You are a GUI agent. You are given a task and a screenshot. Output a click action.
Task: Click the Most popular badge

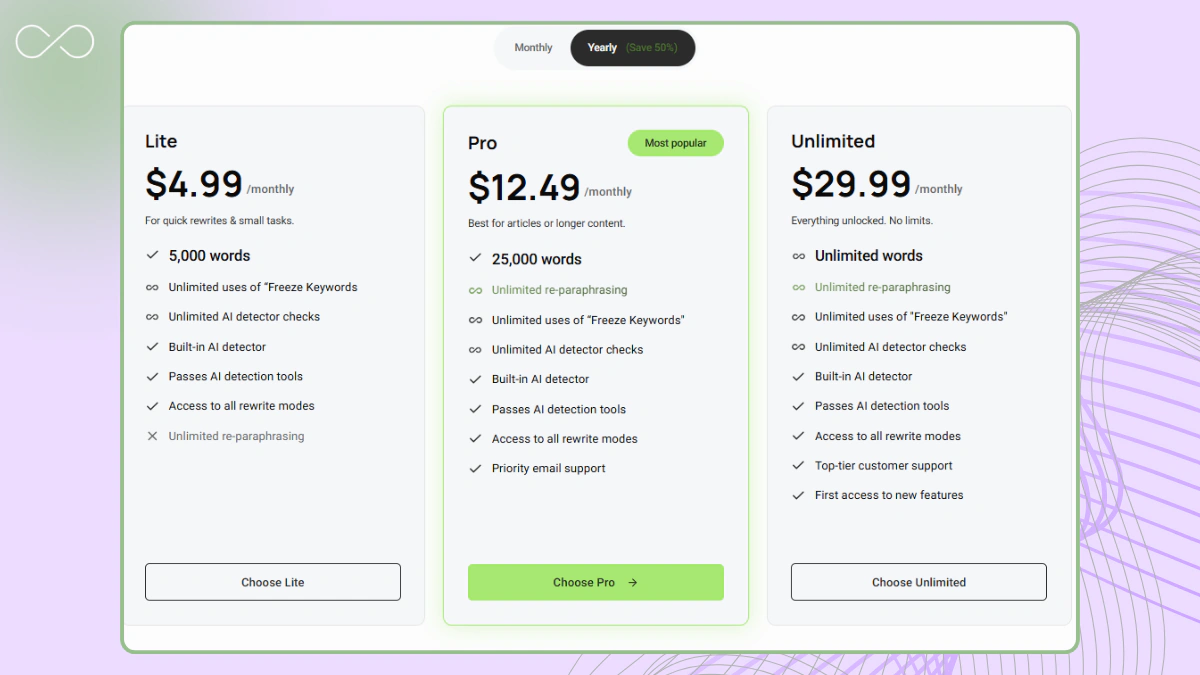(x=675, y=143)
